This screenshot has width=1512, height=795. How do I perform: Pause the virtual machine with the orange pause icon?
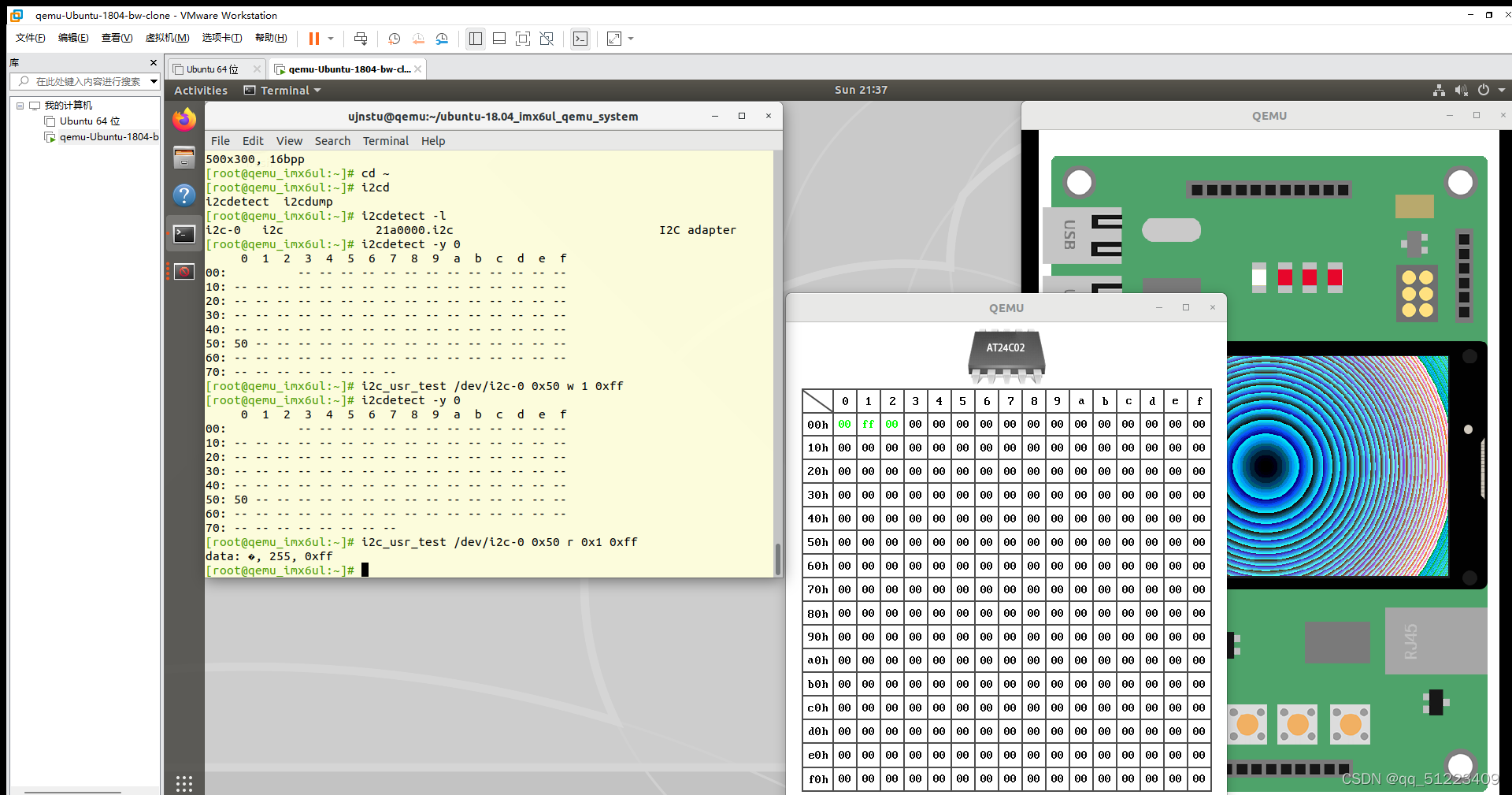[x=314, y=39]
